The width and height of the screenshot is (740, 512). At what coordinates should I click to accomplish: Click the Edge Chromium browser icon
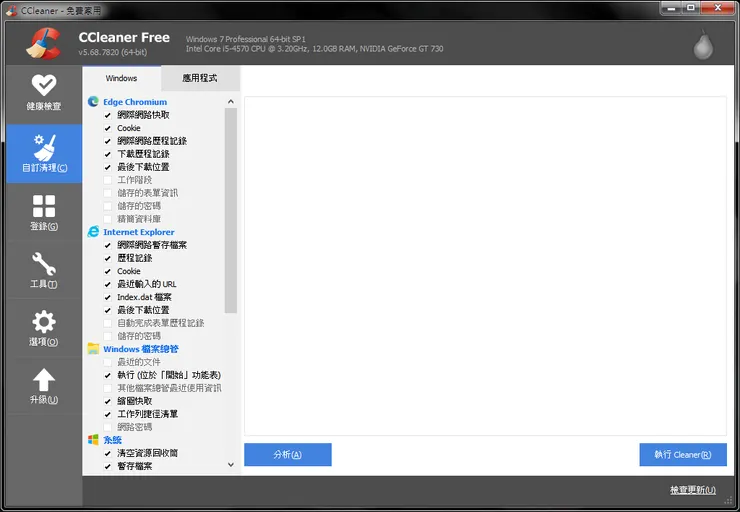click(93, 101)
